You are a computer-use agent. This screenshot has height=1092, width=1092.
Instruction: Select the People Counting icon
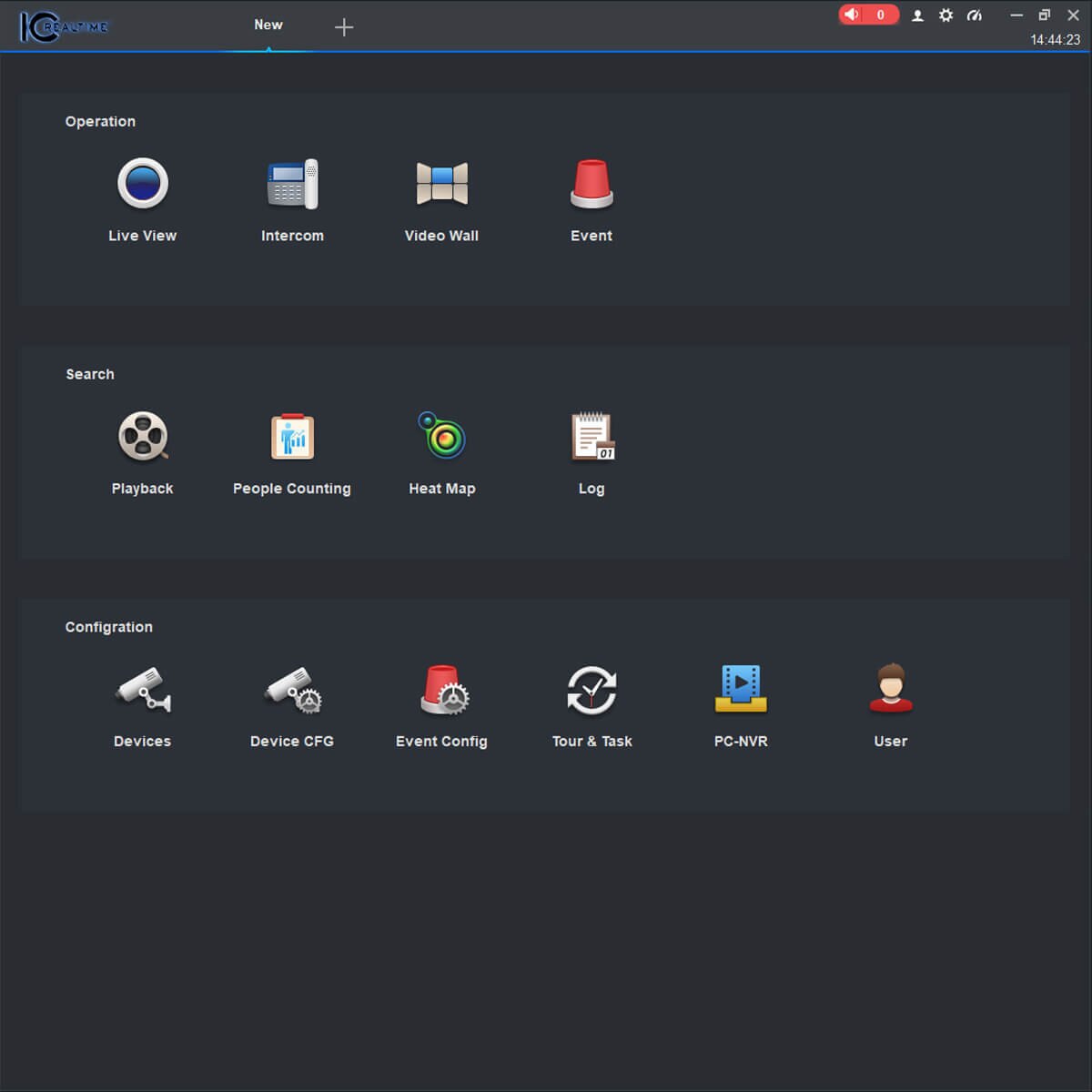tap(292, 437)
